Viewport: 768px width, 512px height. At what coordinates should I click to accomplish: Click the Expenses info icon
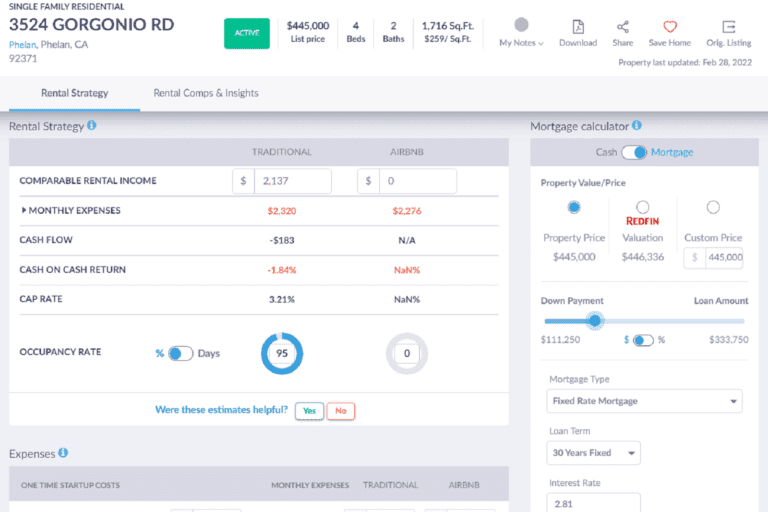click(63, 453)
